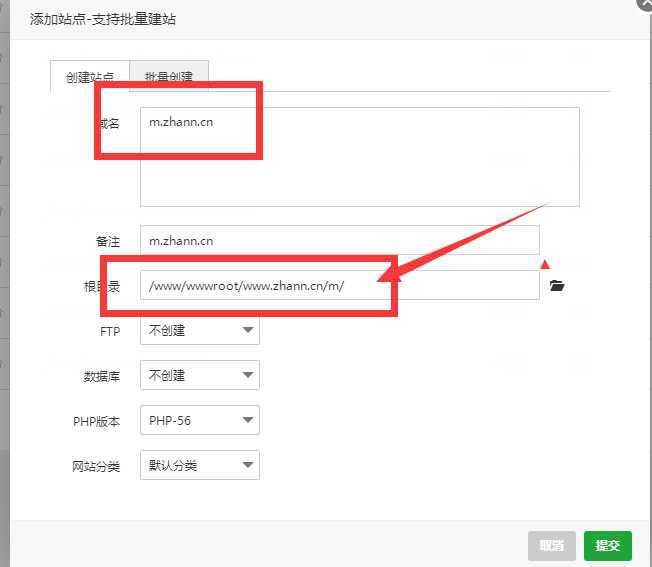Open the 网站分类 dropdown showing 默认分类
Image resolution: width=652 pixels, height=567 pixels.
[200, 465]
